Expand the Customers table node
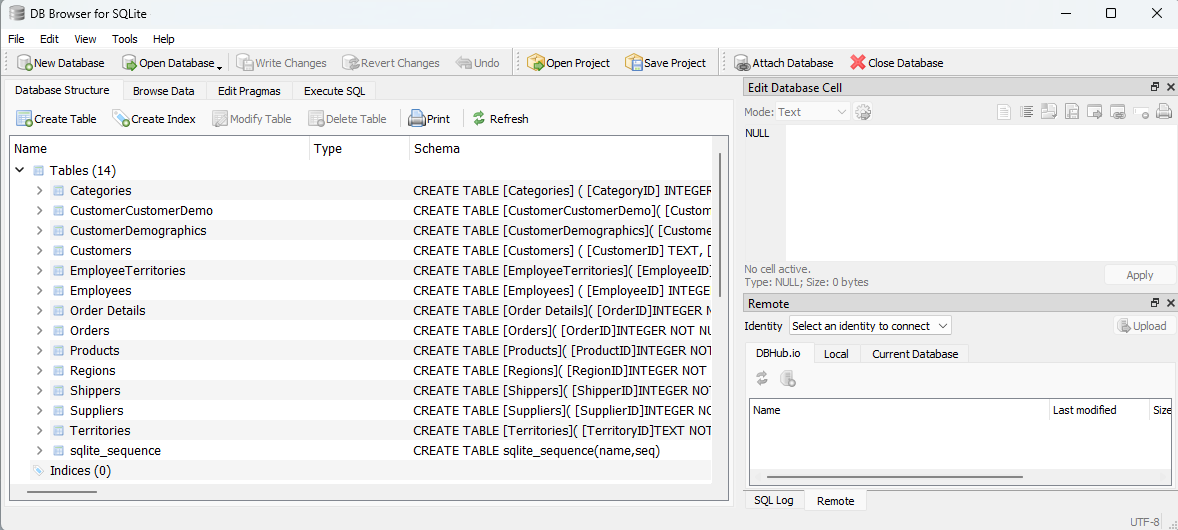 pos(39,251)
